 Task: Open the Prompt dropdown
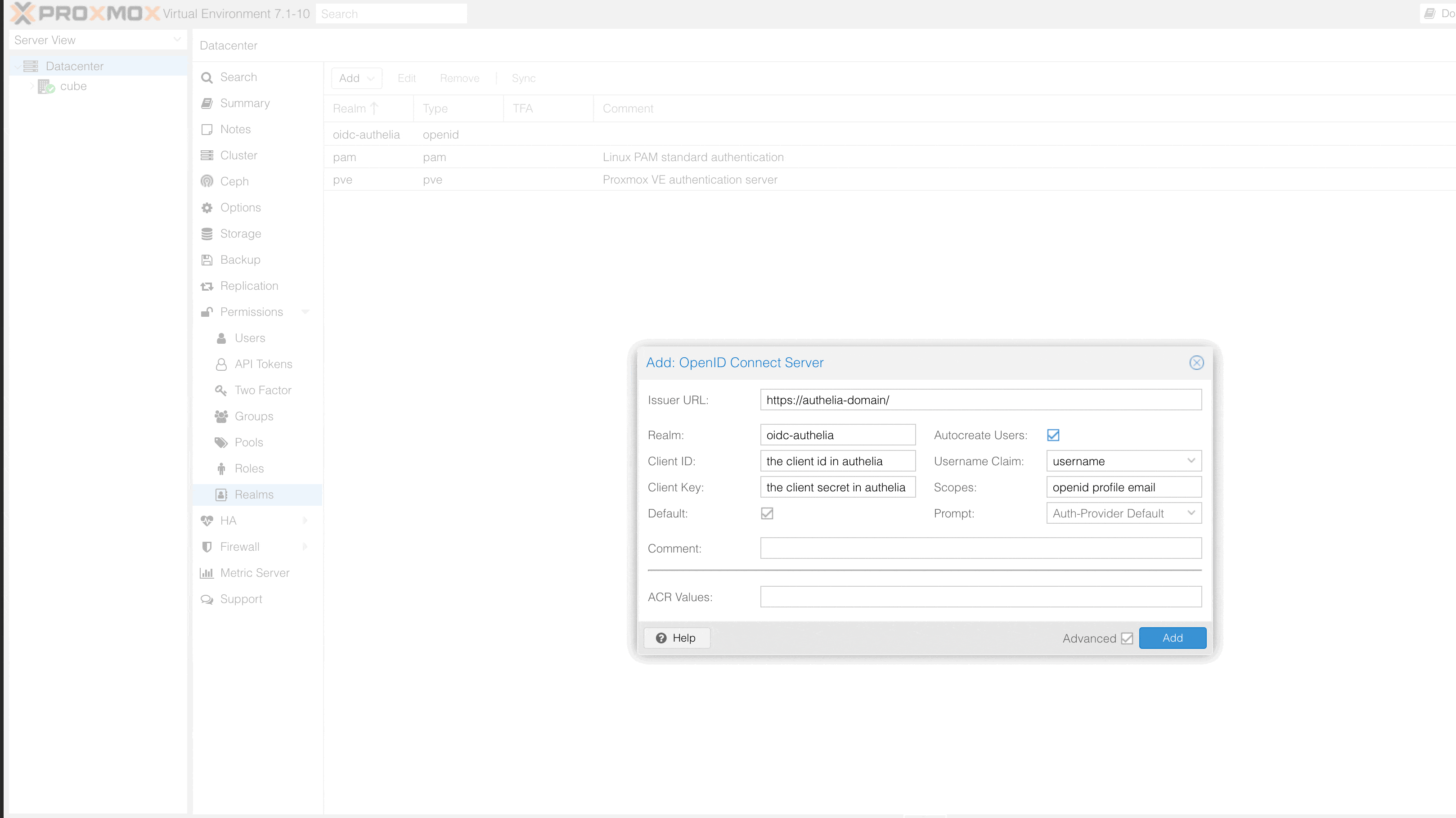click(x=1191, y=513)
